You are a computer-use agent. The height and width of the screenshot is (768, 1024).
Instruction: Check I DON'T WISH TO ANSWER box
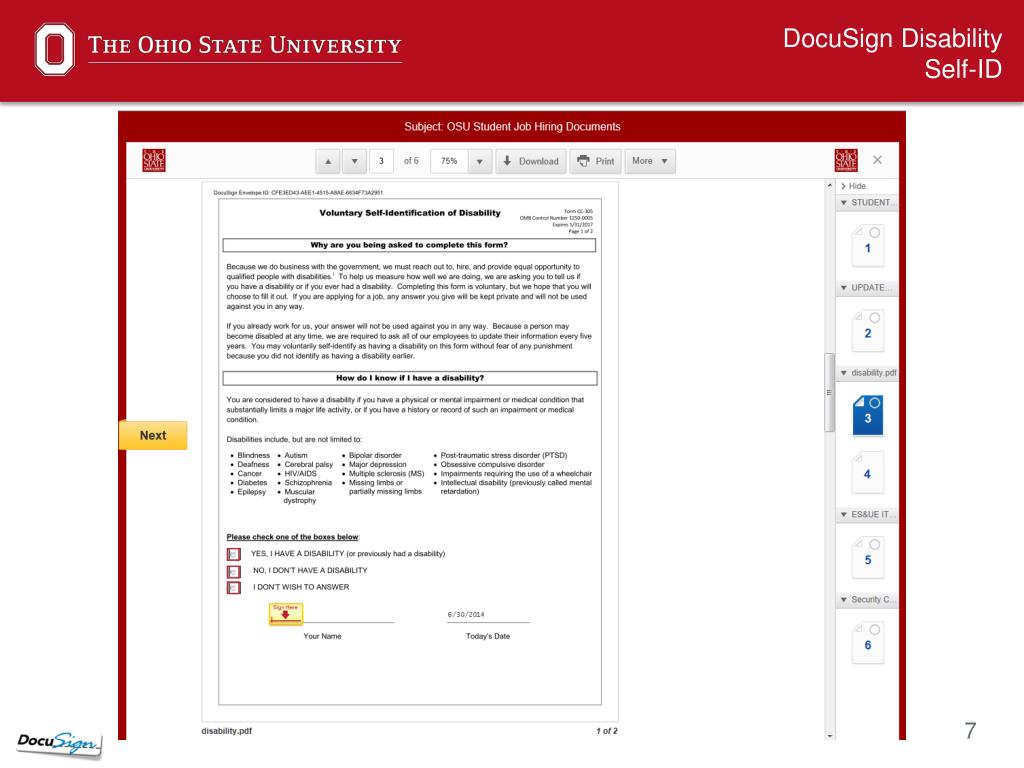point(234,588)
